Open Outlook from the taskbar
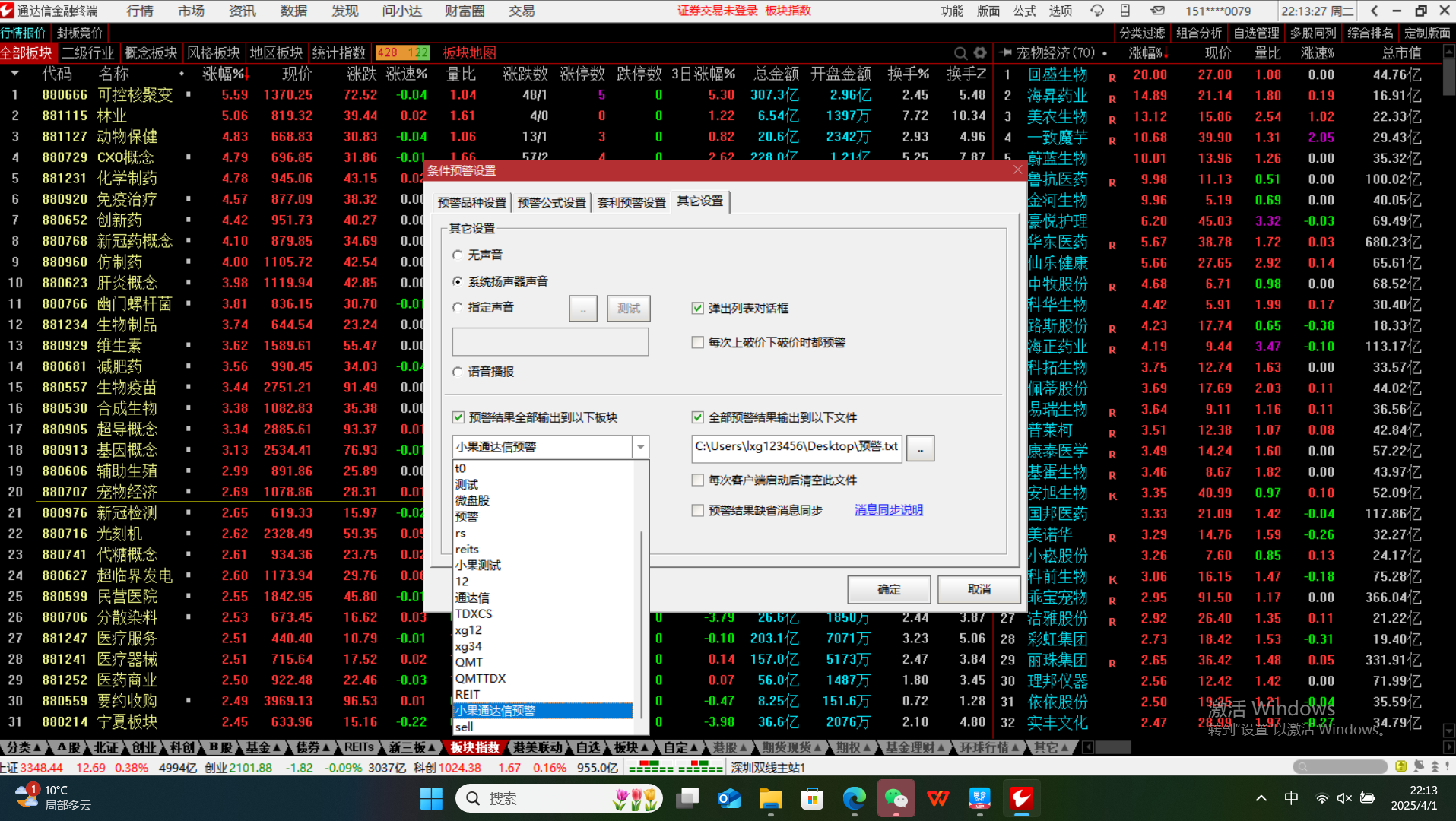The image size is (1456, 821). point(728,798)
